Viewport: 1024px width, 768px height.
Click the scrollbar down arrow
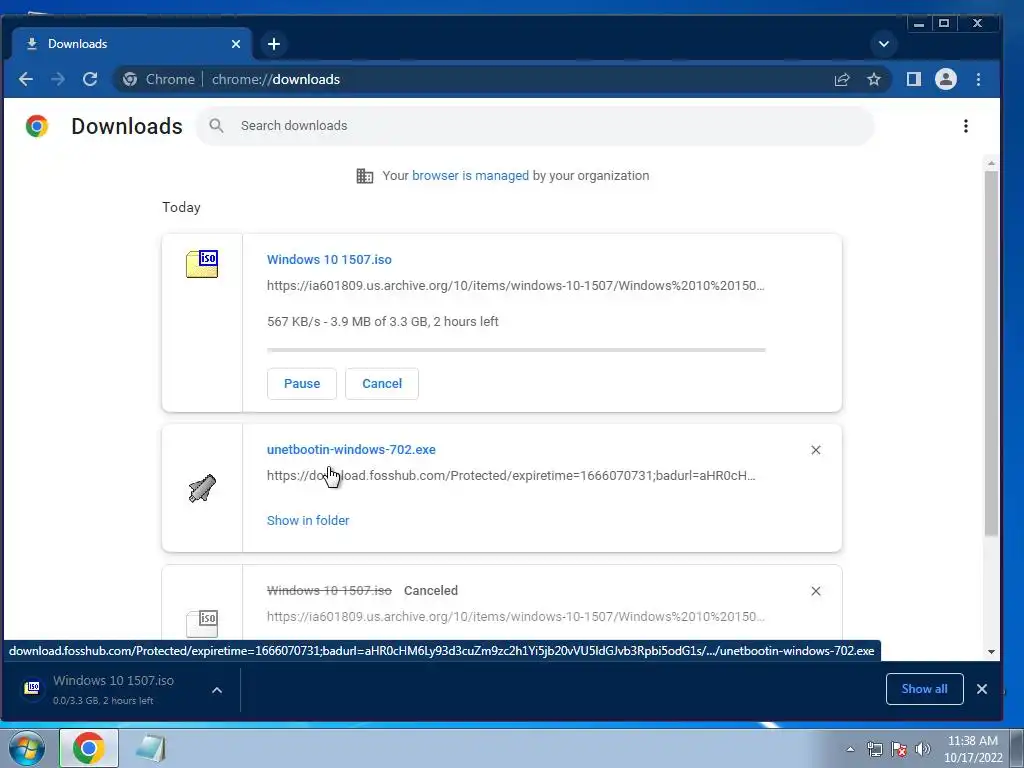pos(991,652)
